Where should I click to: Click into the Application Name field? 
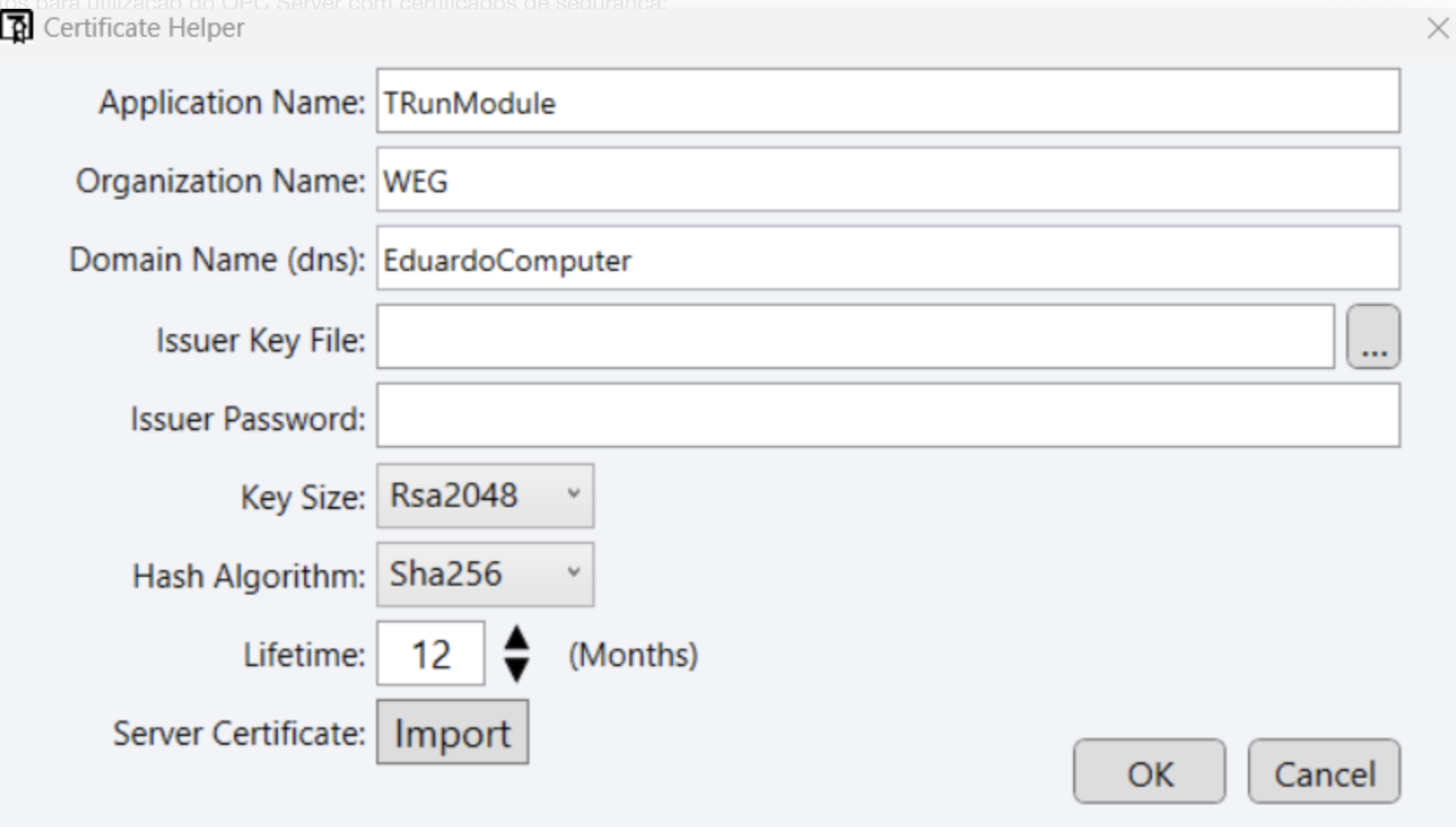click(888, 101)
